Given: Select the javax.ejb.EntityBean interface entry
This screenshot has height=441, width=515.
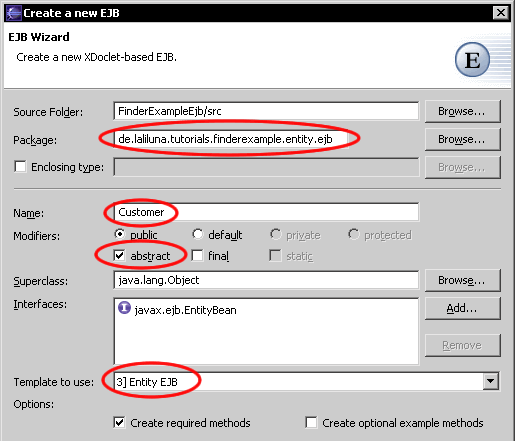Looking at the screenshot, I should (x=177, y=310).
